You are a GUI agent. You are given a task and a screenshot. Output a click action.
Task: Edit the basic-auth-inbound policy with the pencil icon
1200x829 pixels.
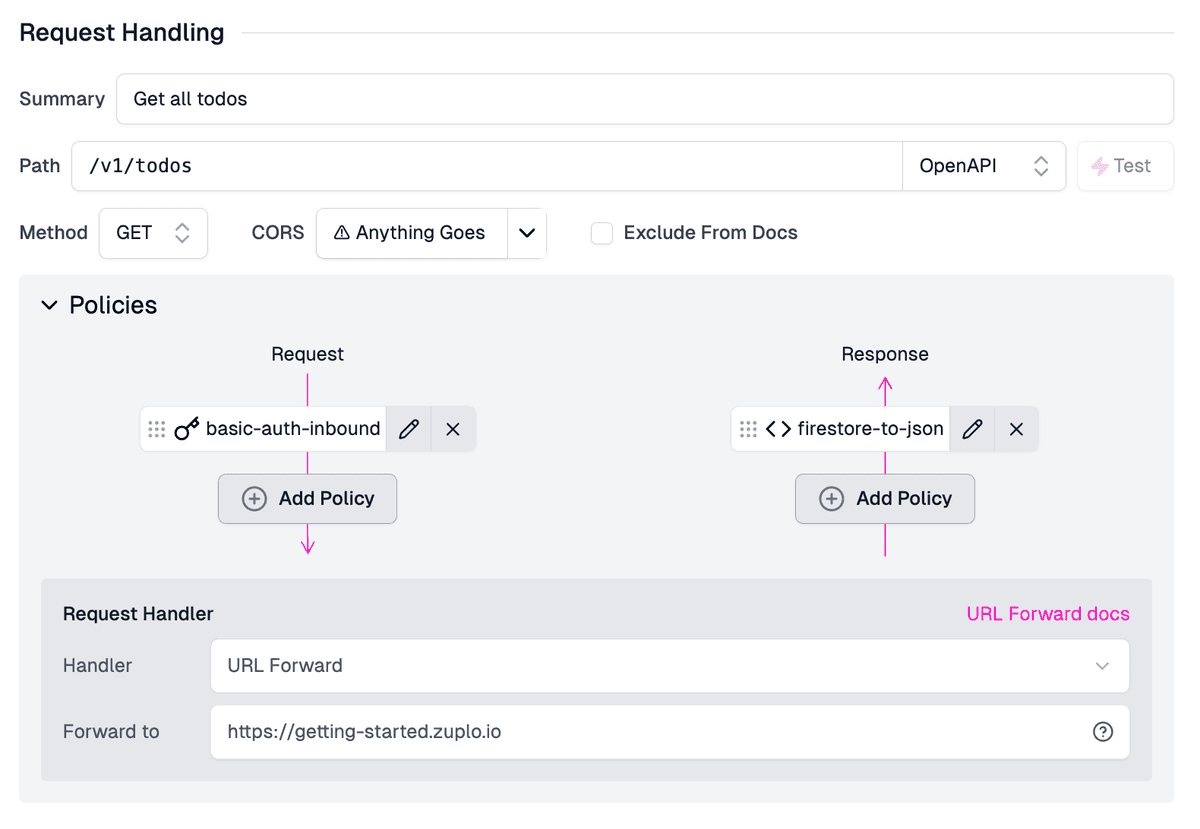409,428
